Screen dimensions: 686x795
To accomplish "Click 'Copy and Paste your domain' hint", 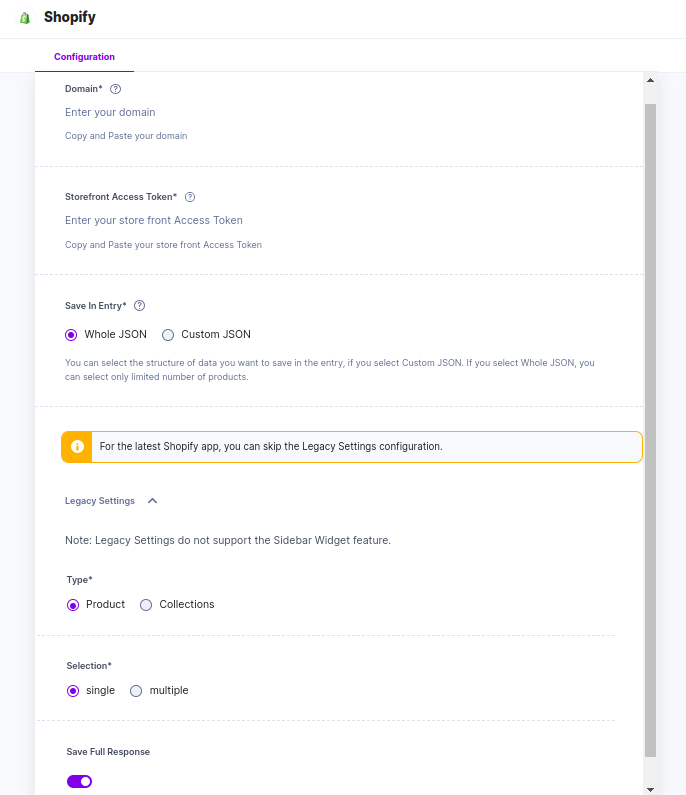I will tap(126, 136).
